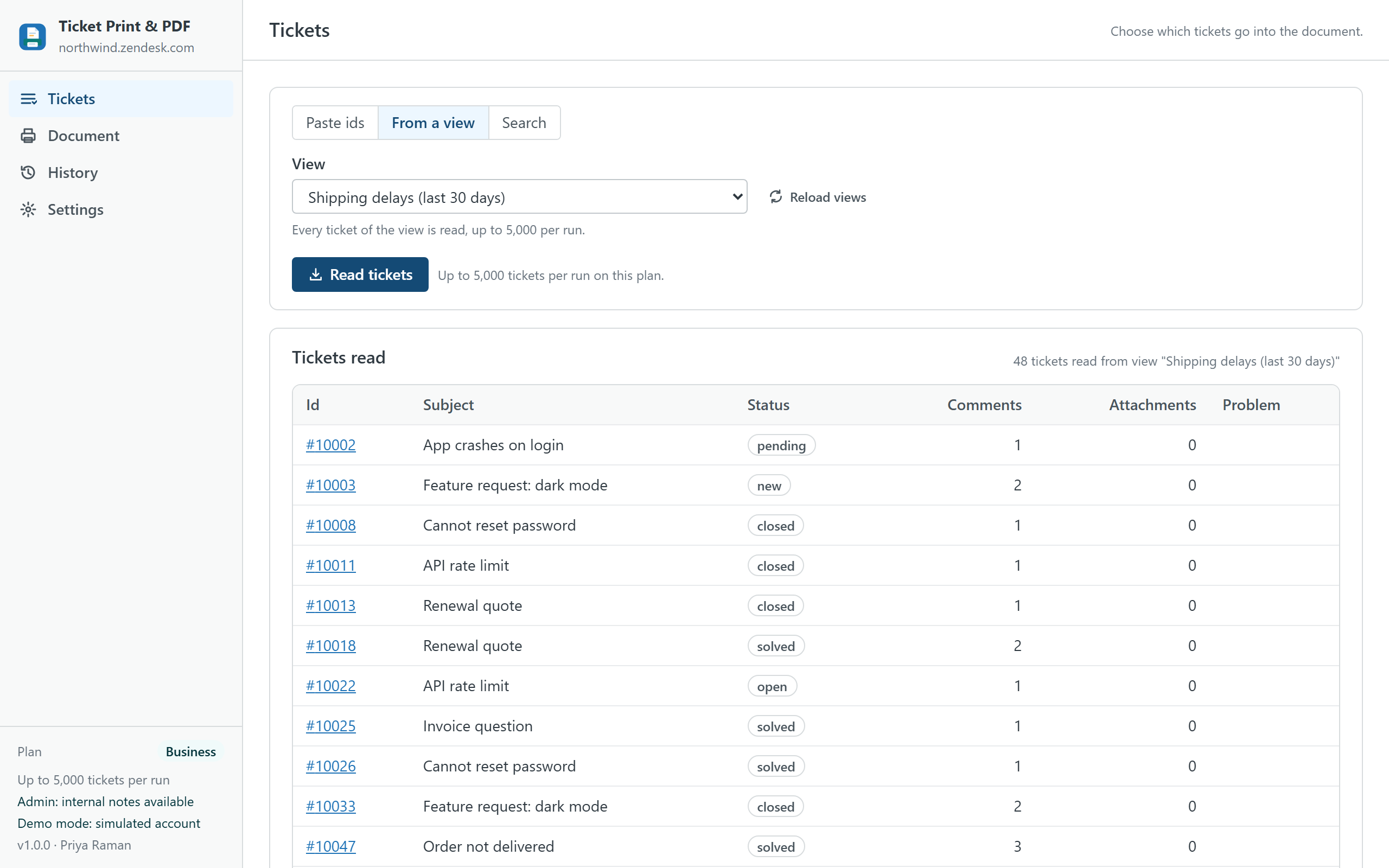This screenshot has width=1389, height=868.
Task: Click the Document printer icon in sidebar
Action: [x=28, y=136]
